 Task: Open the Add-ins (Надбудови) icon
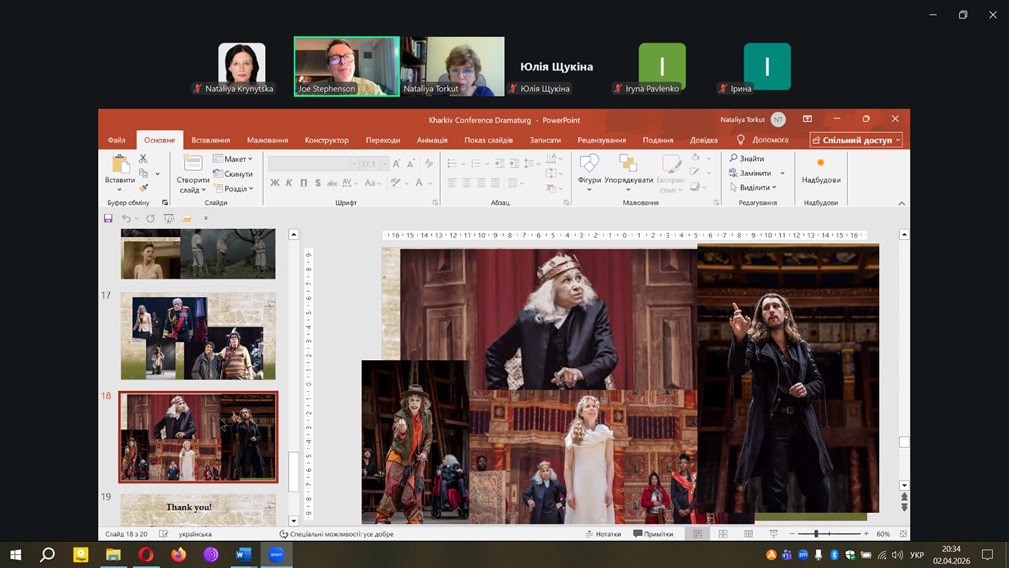click(x=821, y=167)
